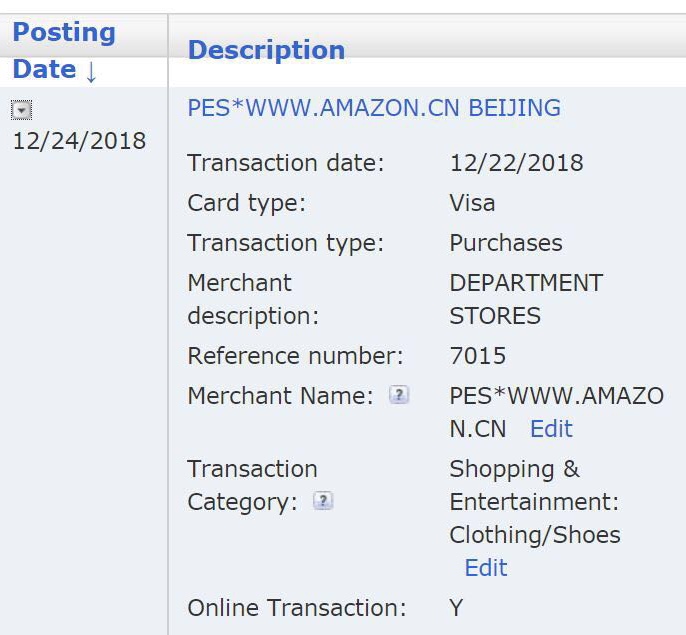The image size is (686, 635).
Task: Click help icon beside Merchant Name
Action: [398, 395]
